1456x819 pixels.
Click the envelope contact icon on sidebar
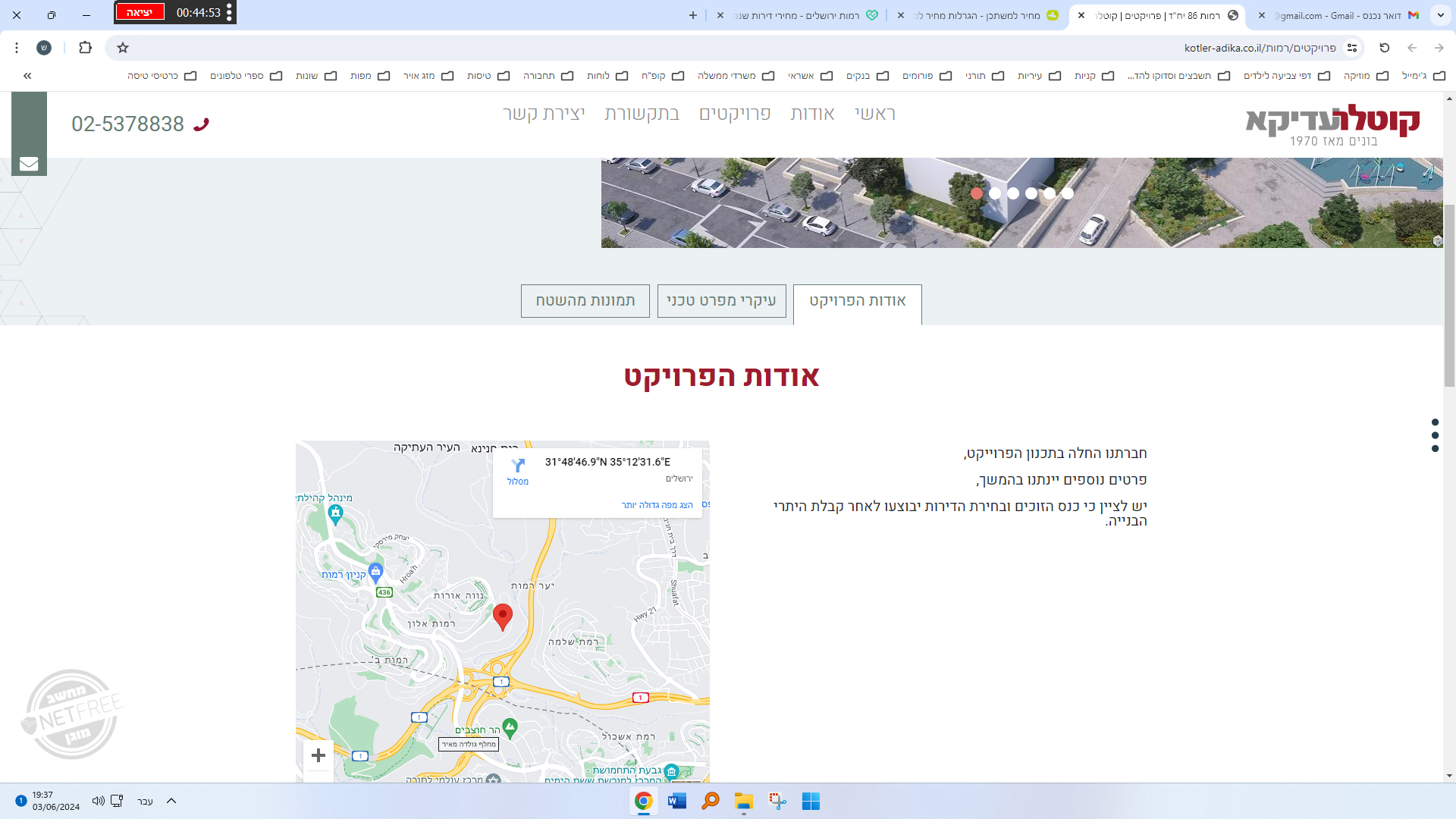(29, 164)
